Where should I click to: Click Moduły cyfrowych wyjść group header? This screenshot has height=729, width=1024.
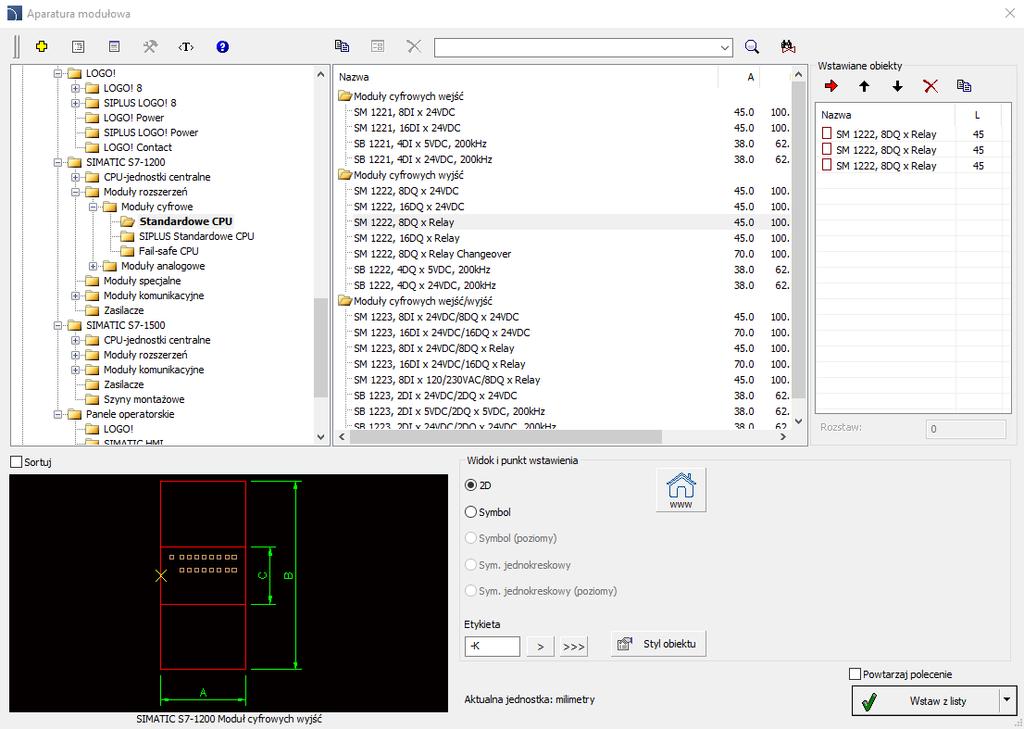coord(408,175)
